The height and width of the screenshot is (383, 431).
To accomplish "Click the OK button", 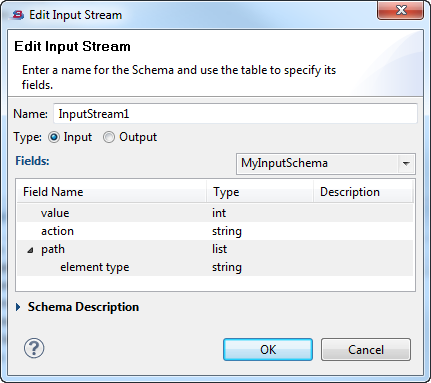I will click(x=268, y=350).
